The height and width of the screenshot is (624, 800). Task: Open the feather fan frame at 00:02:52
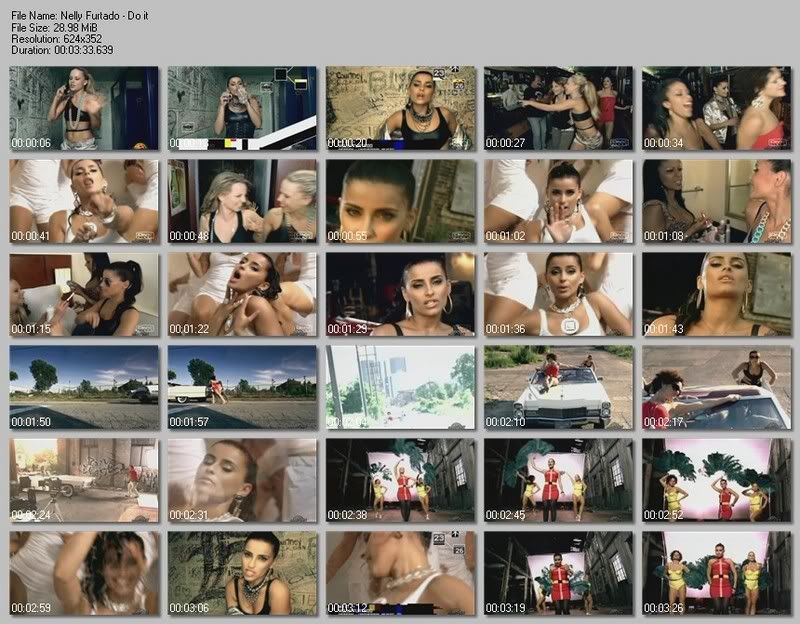pos(717,481)
